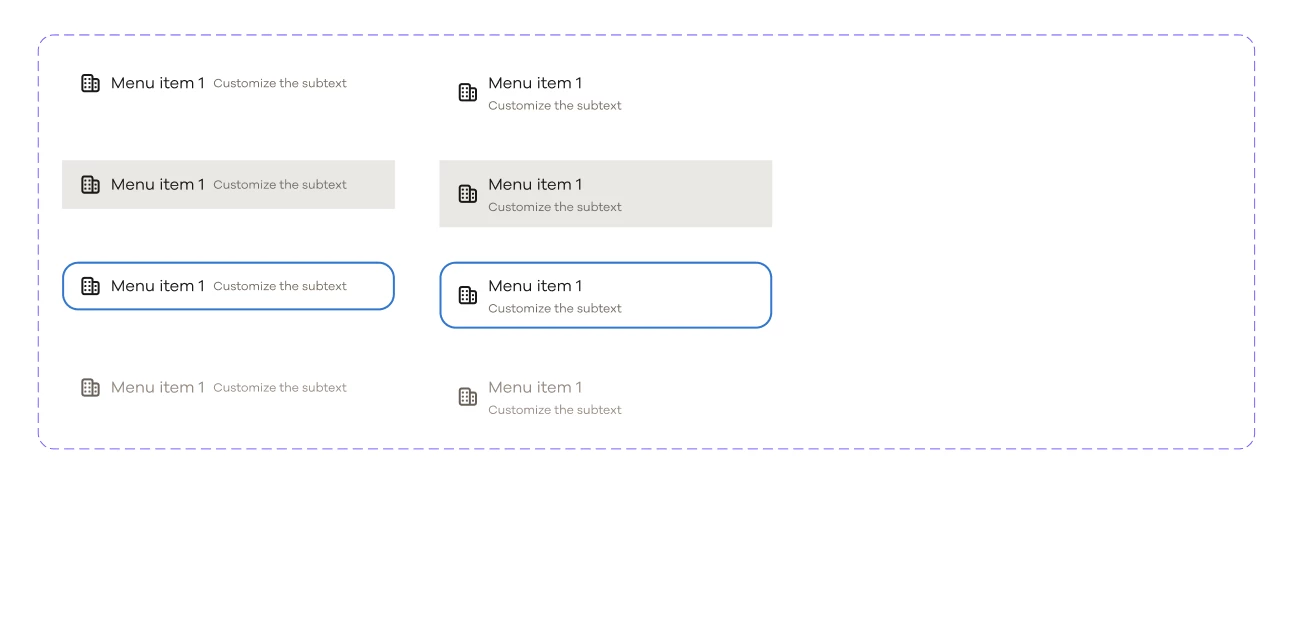Click dimmed building icon of disabled two-line item
The image size is (1305, 642).
coord(467,397)
